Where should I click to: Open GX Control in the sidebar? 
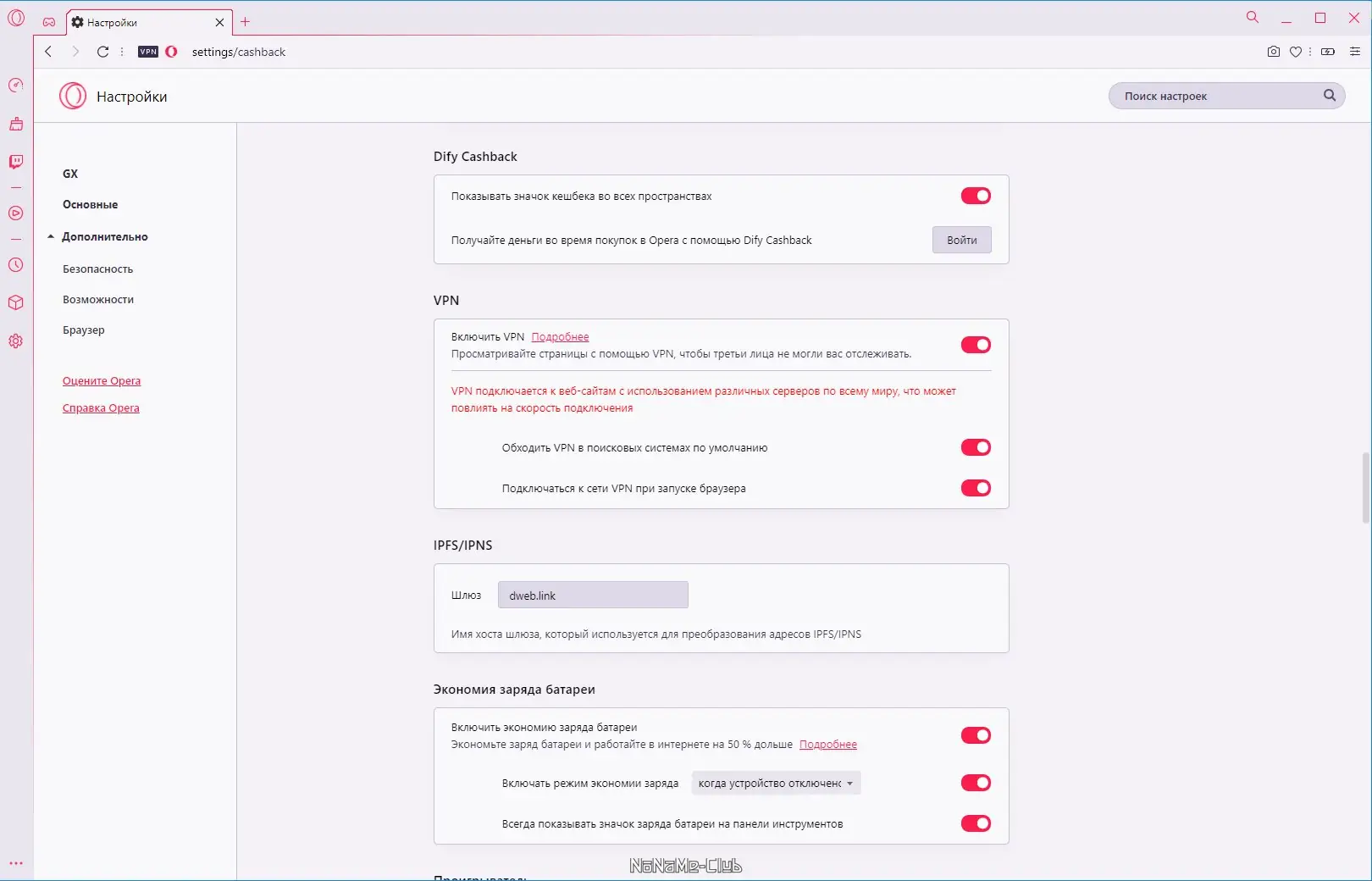[16, 85]
